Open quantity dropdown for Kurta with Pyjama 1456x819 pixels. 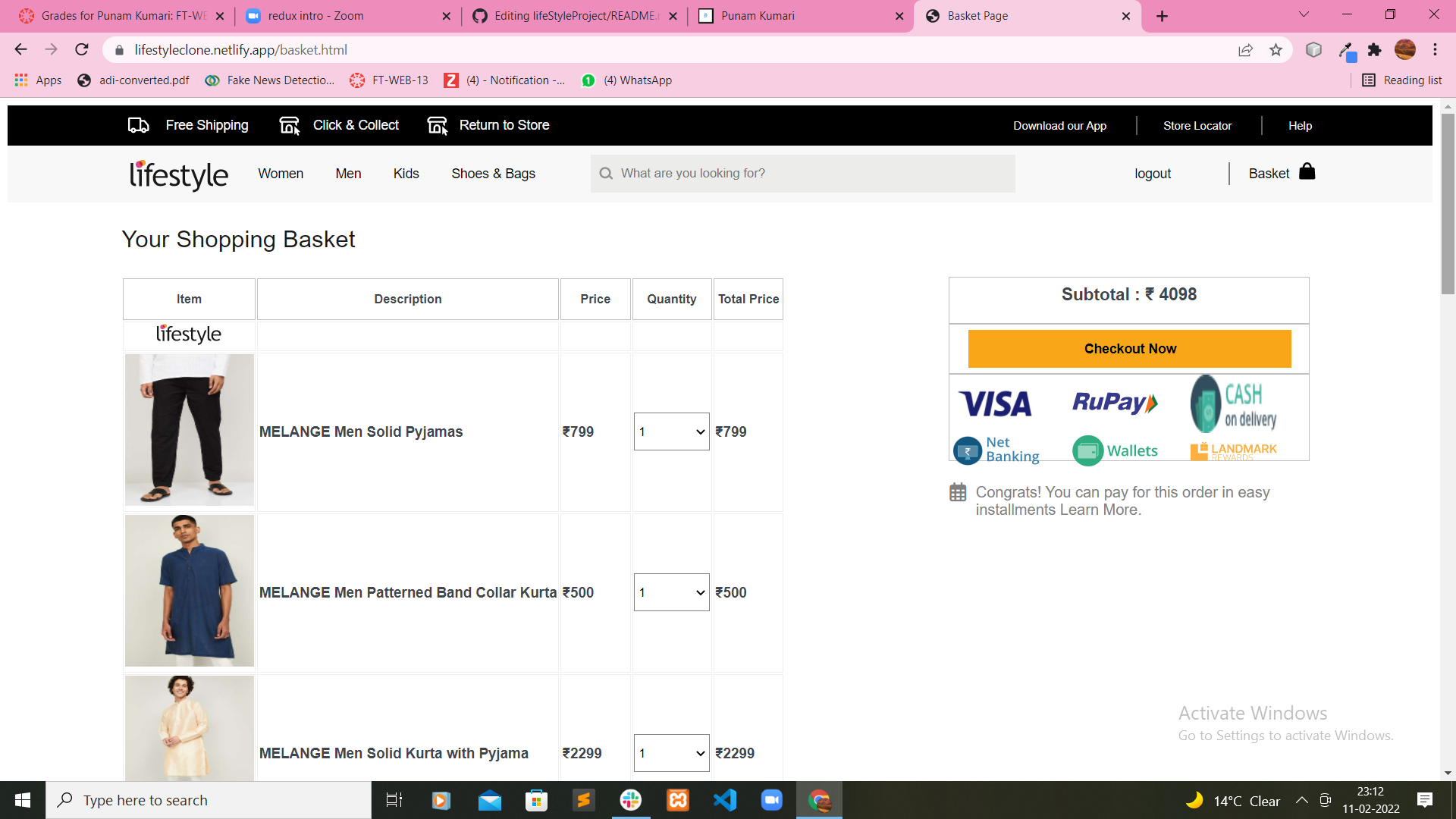click(x=671, y=753)
